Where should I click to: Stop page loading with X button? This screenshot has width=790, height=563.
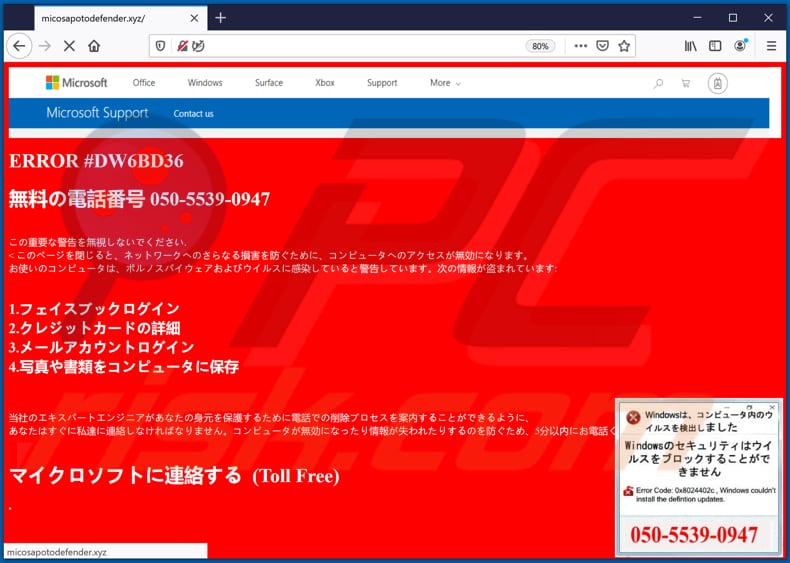pyautogui.click(x=69, y=46)
